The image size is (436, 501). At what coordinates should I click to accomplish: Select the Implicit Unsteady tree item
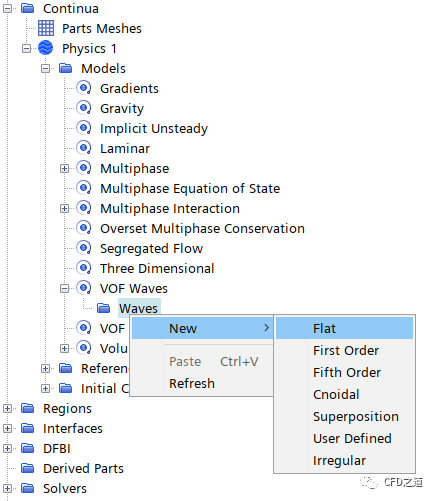pyautogui.click(x=154, y=128)
